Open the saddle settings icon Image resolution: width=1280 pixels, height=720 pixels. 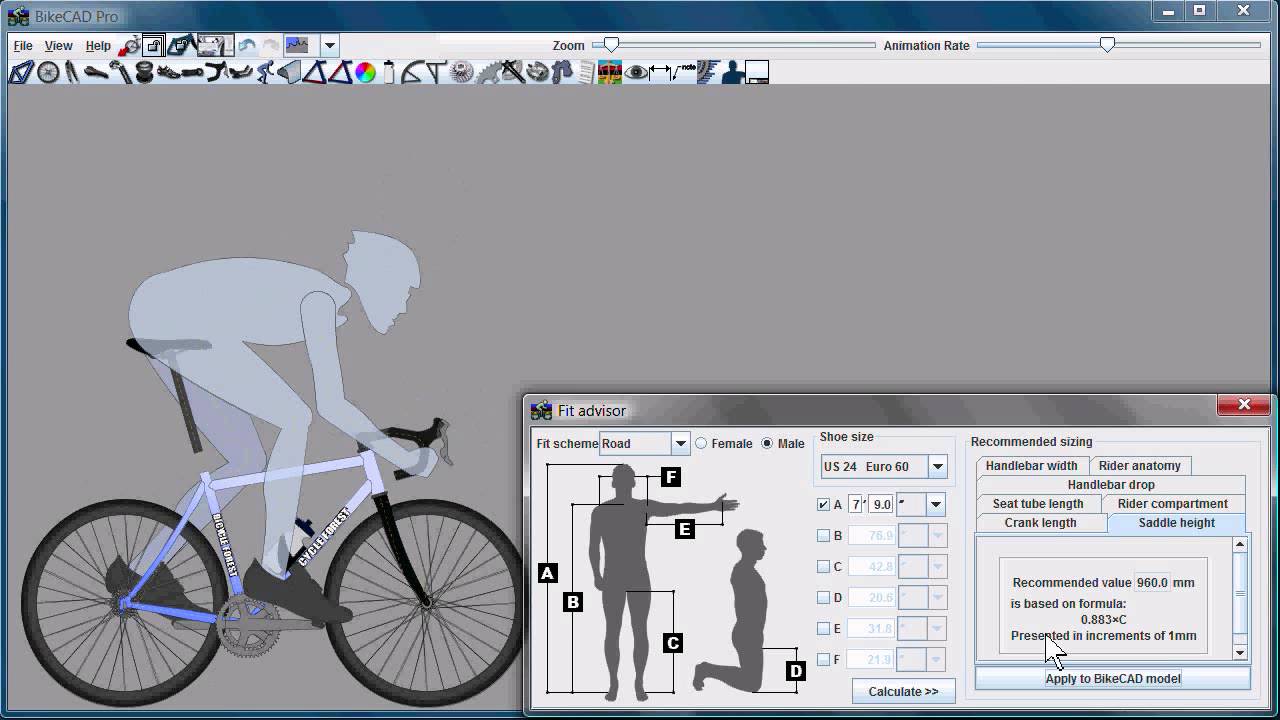[x=96, y=72]
